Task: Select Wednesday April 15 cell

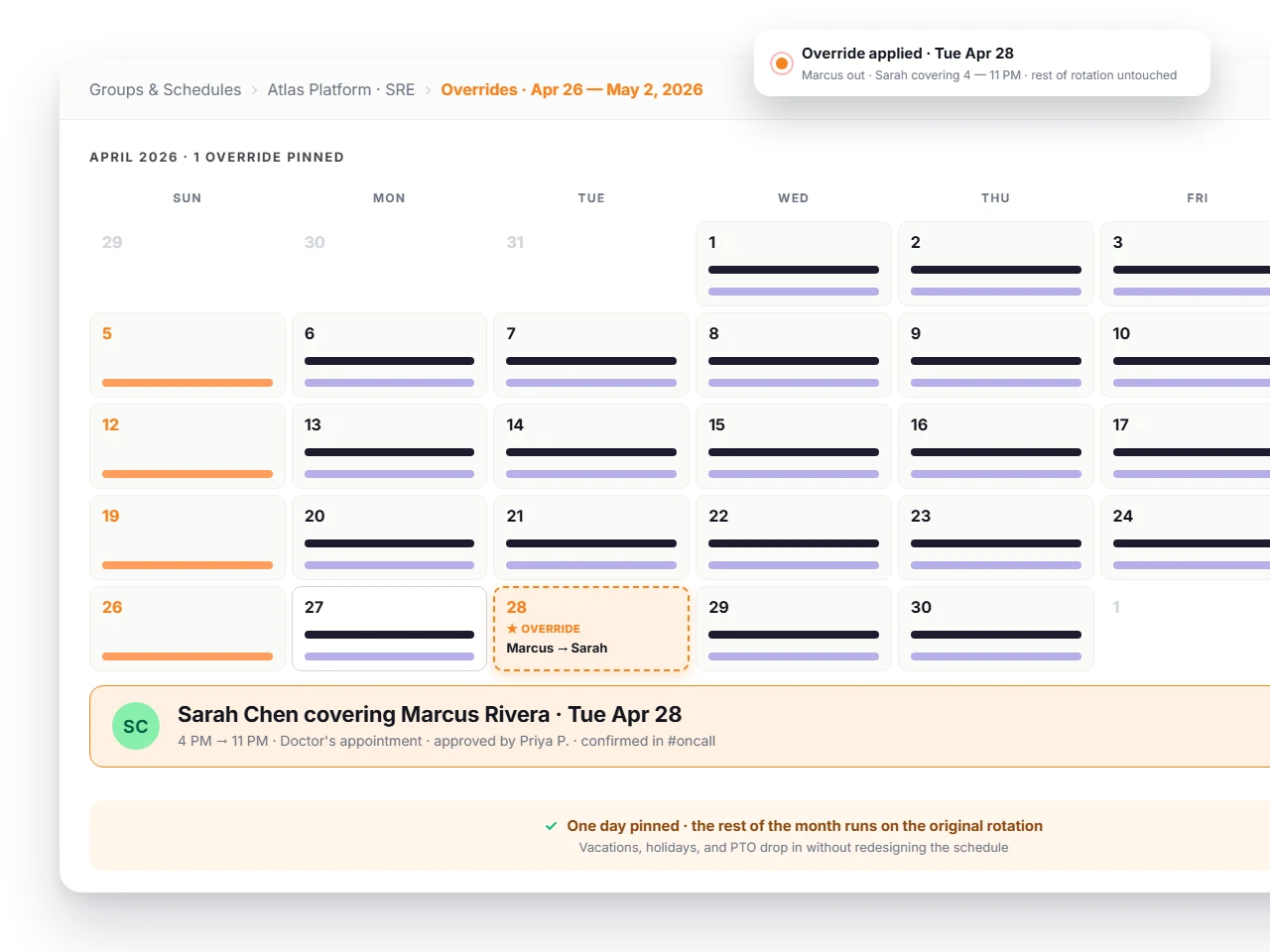Action: coord(794,446)
